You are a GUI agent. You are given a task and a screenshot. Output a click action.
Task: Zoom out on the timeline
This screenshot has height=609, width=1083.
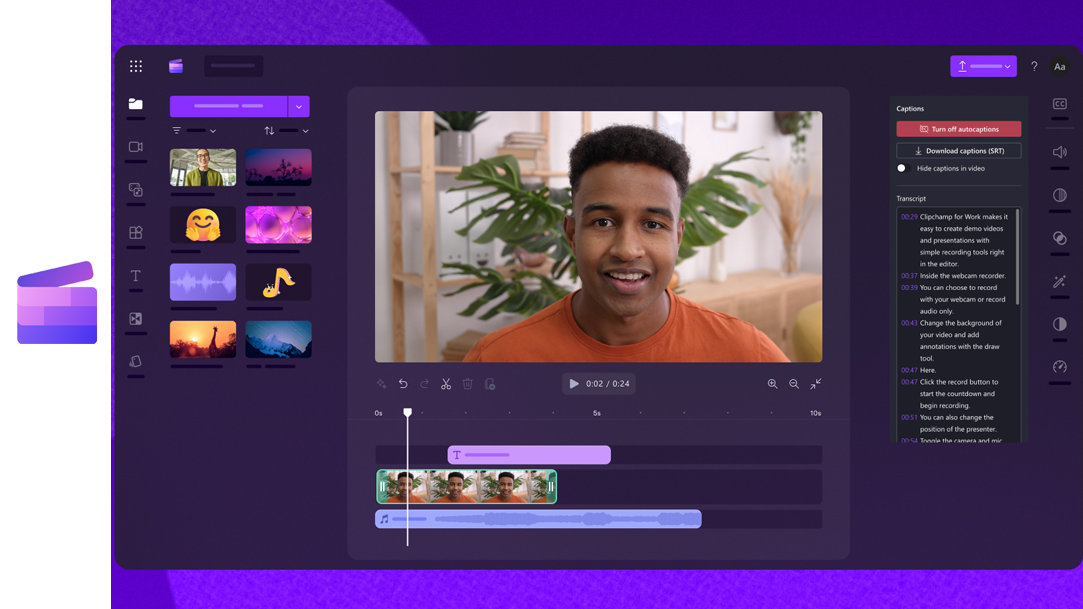794,384
